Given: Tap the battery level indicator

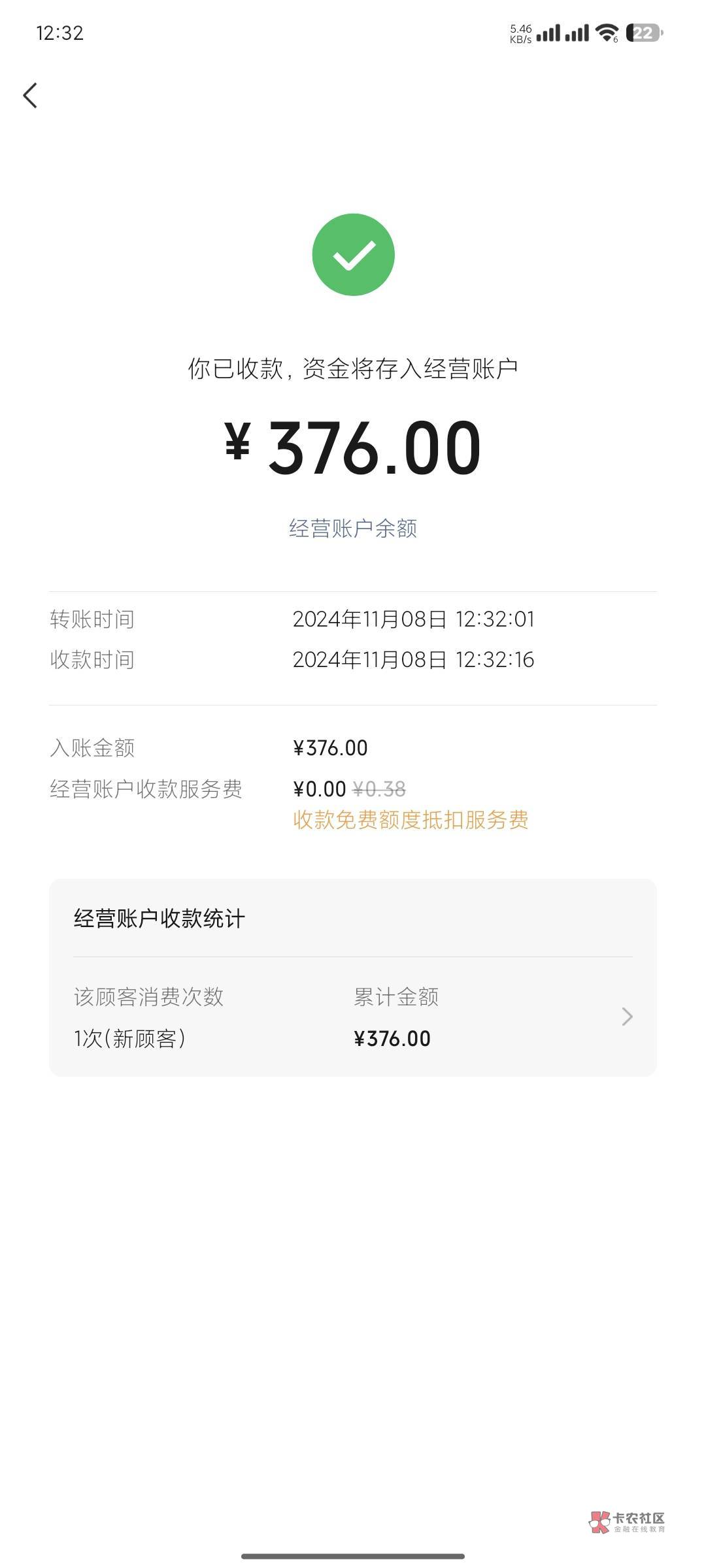Looking at the screenshot, I should click(644, 33).
